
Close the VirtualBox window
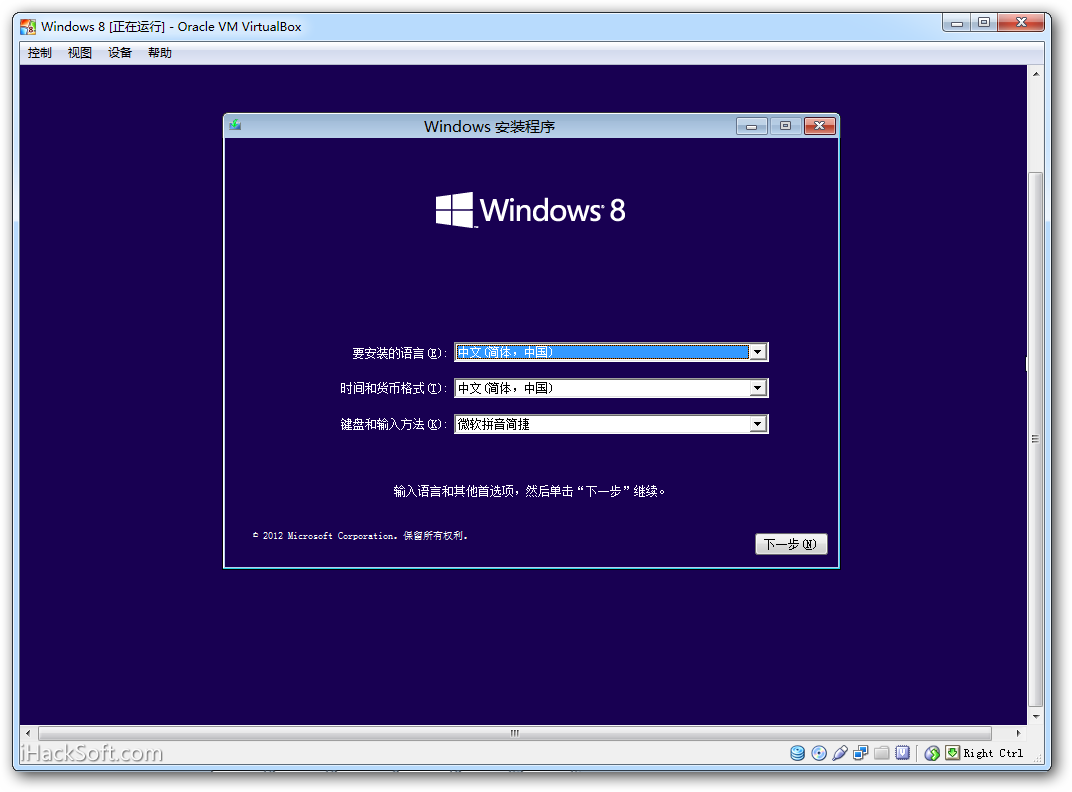pyautogui.click(x=1021, y=23)
